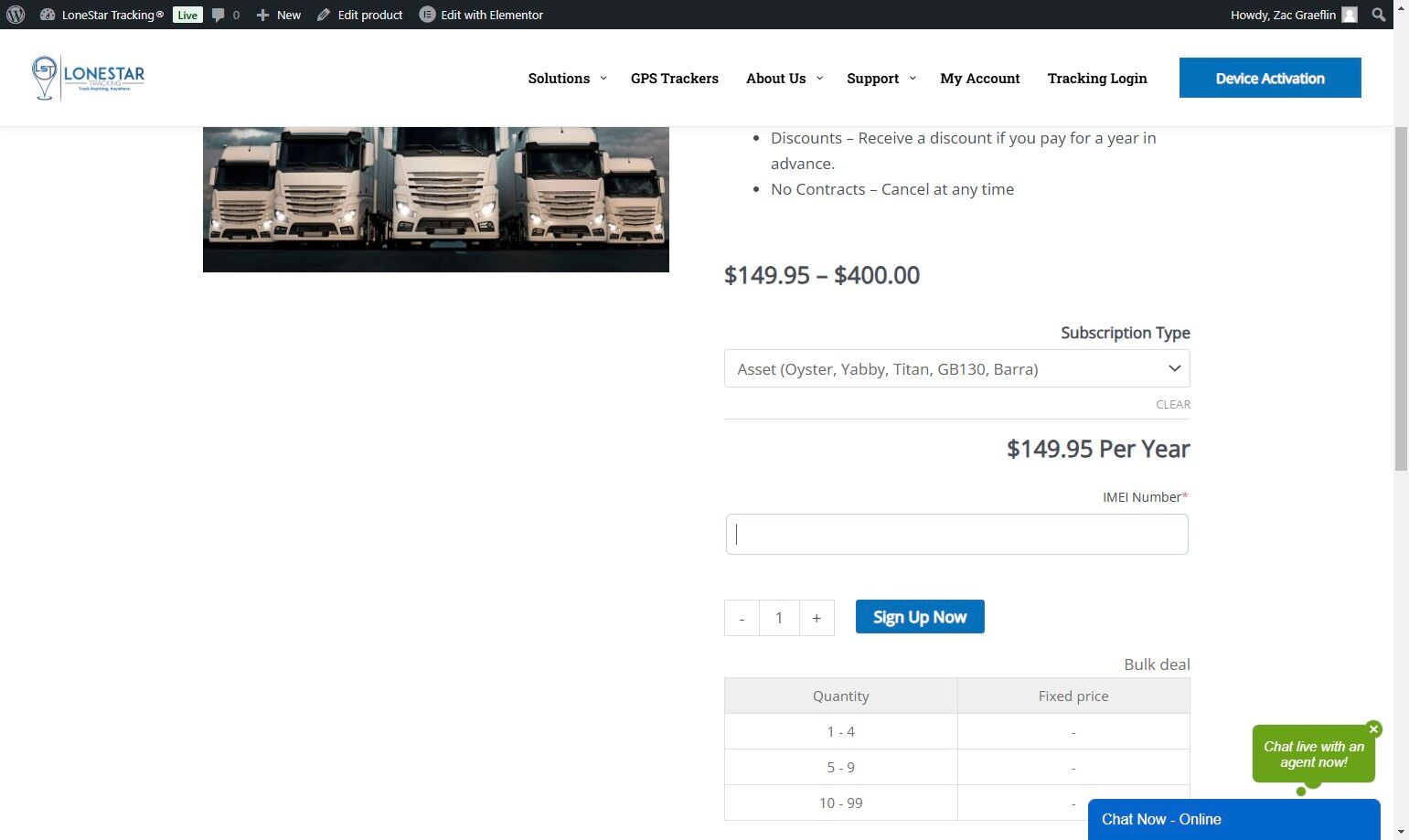
Task: Open the My Account menu item
Action: 980,79
